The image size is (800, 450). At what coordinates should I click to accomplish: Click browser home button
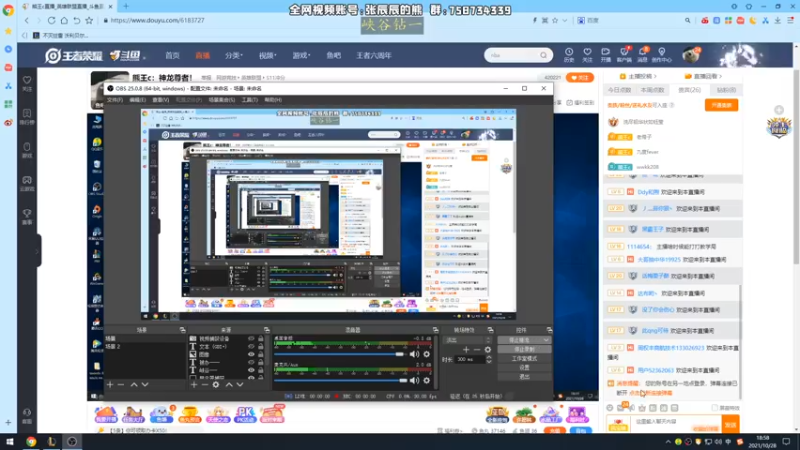(x=64, y=20)
